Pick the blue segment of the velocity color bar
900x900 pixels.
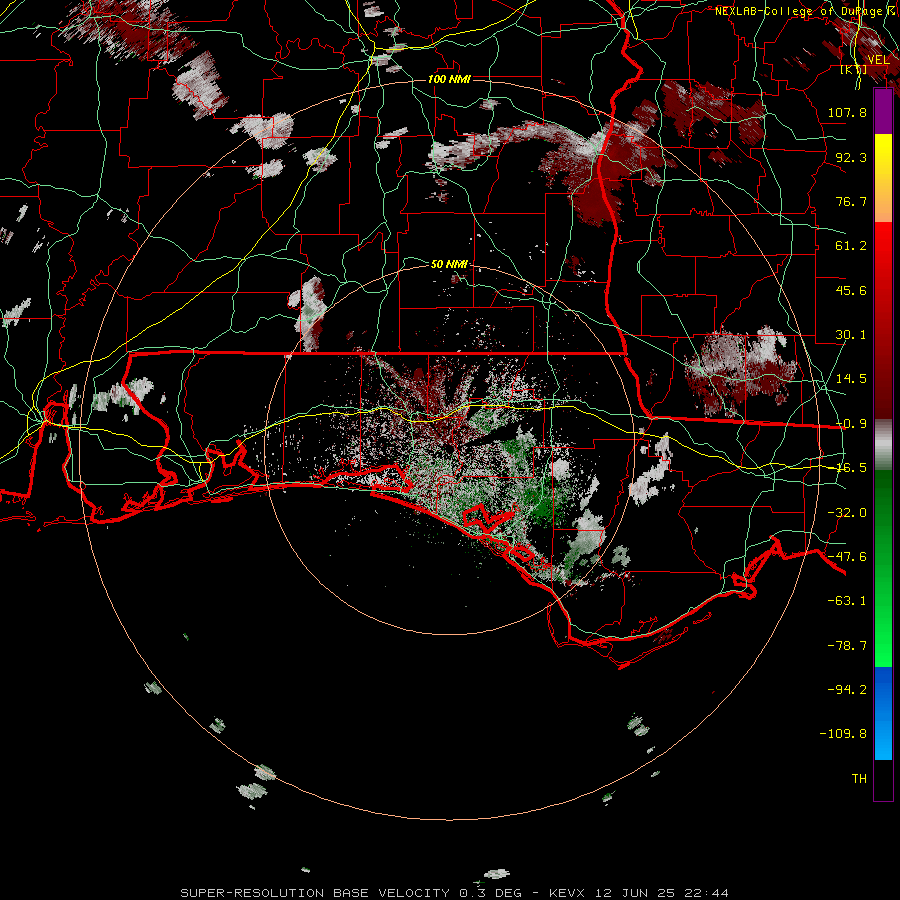click(x=883, y=713)
